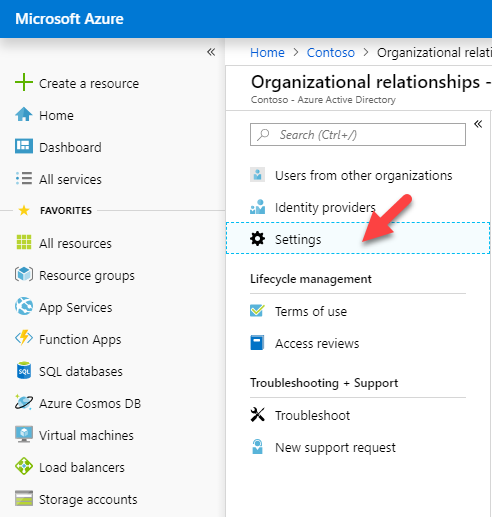Click the Contoso breadcrumb link
The image size is (492, 517).
(x=331, y=52)
